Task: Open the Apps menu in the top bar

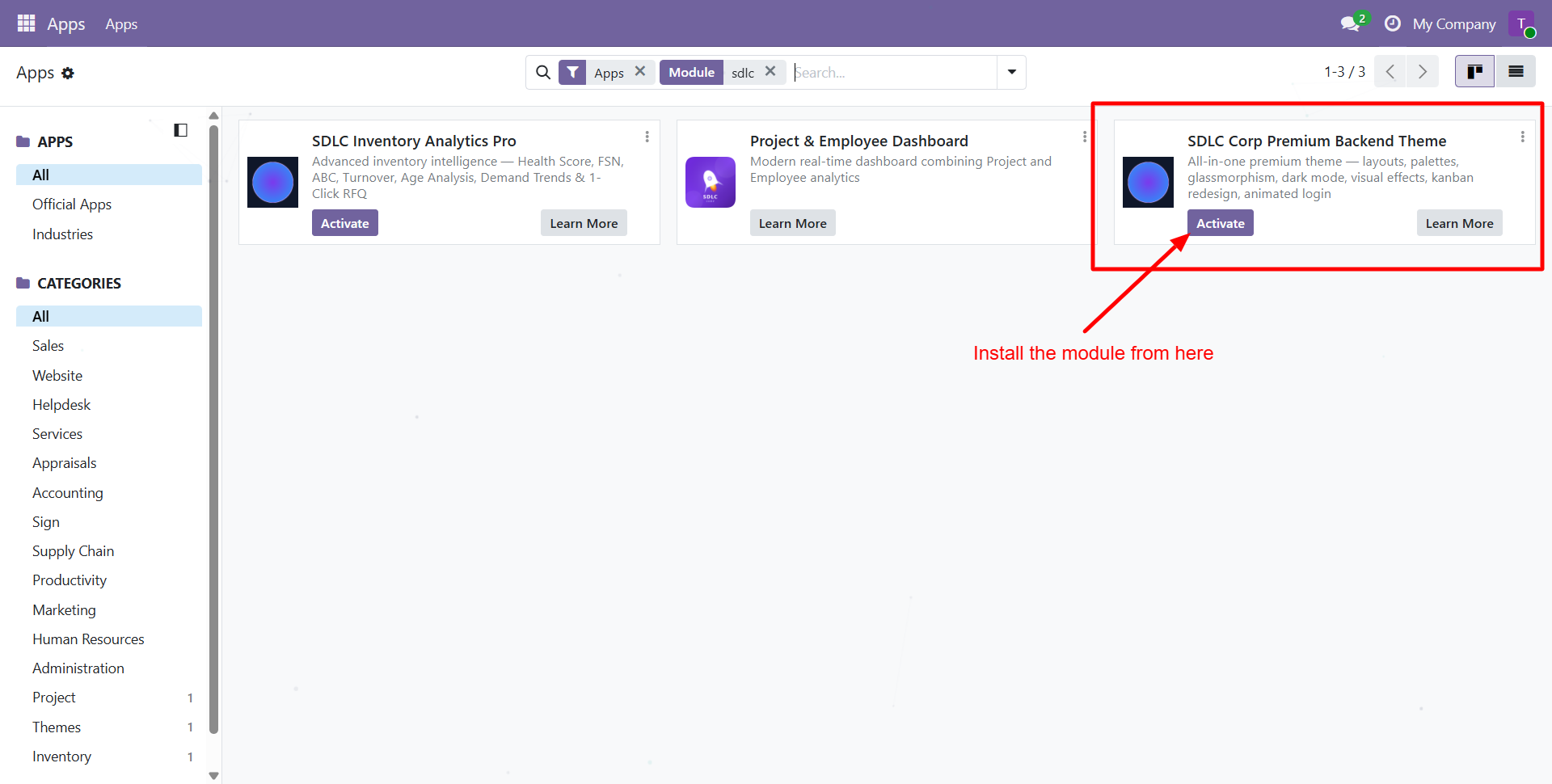Action: tap(121, 23)
